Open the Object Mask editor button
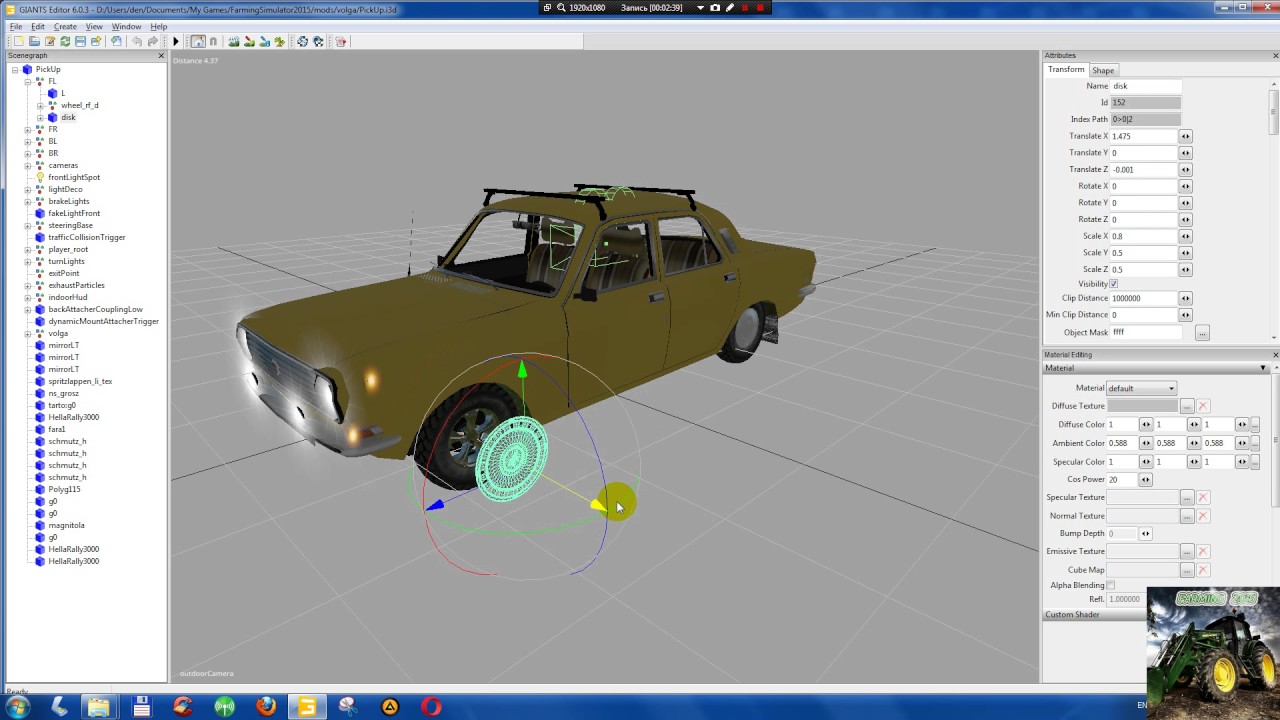This screenshot has width=1280, height=720. coord(1202,333)
